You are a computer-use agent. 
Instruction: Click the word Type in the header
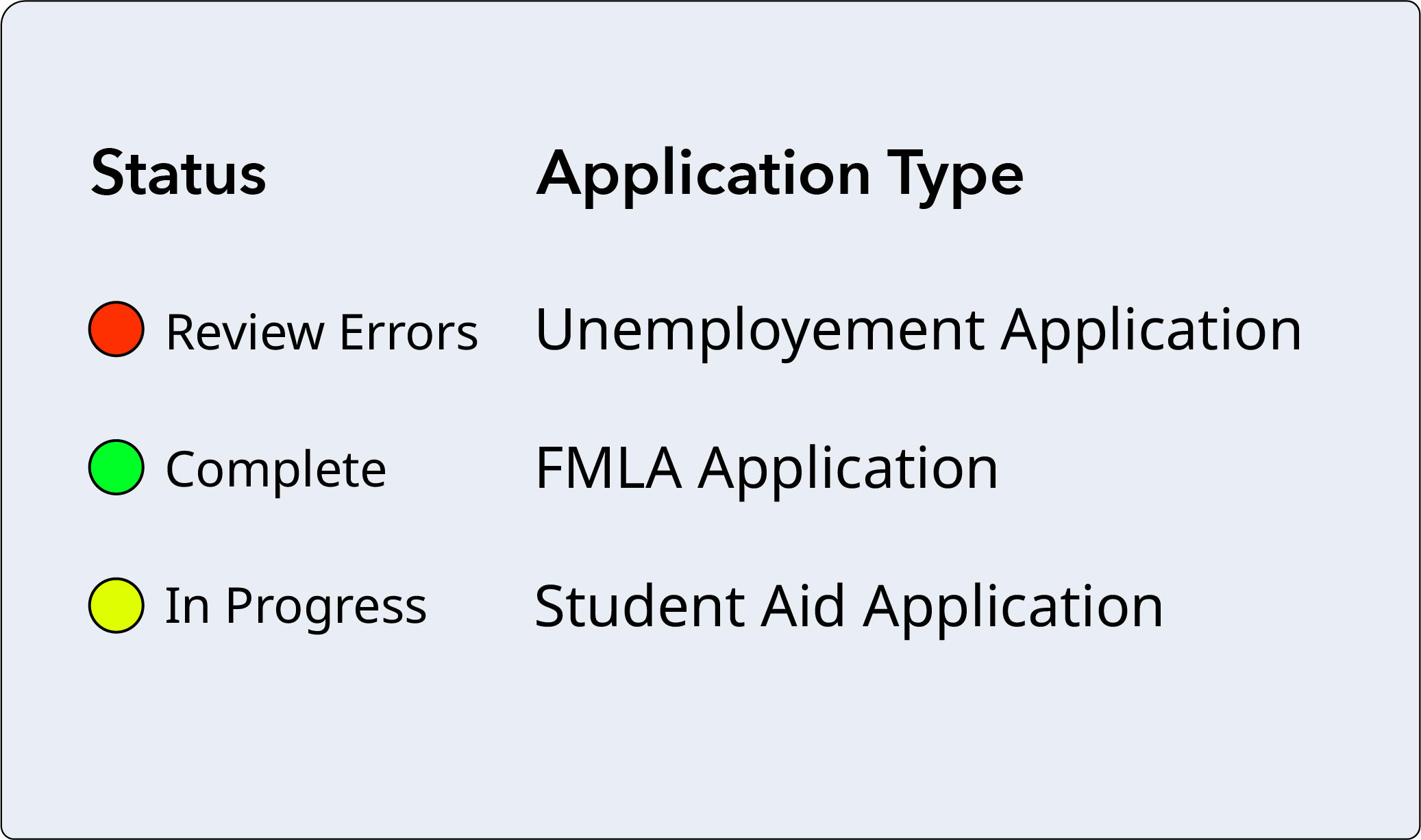(x=955, y=175)
